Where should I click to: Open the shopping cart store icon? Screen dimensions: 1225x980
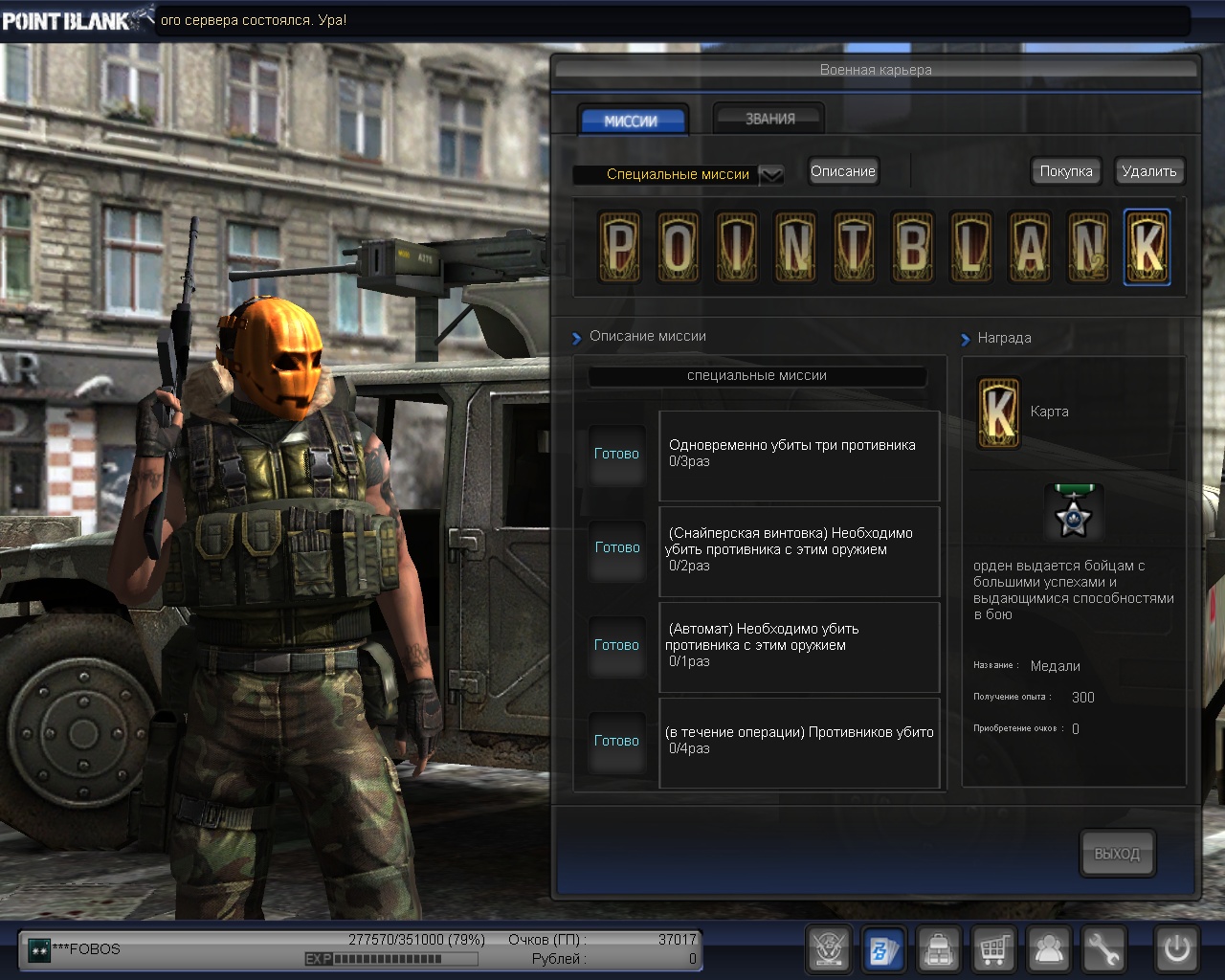tap(993, 949)
